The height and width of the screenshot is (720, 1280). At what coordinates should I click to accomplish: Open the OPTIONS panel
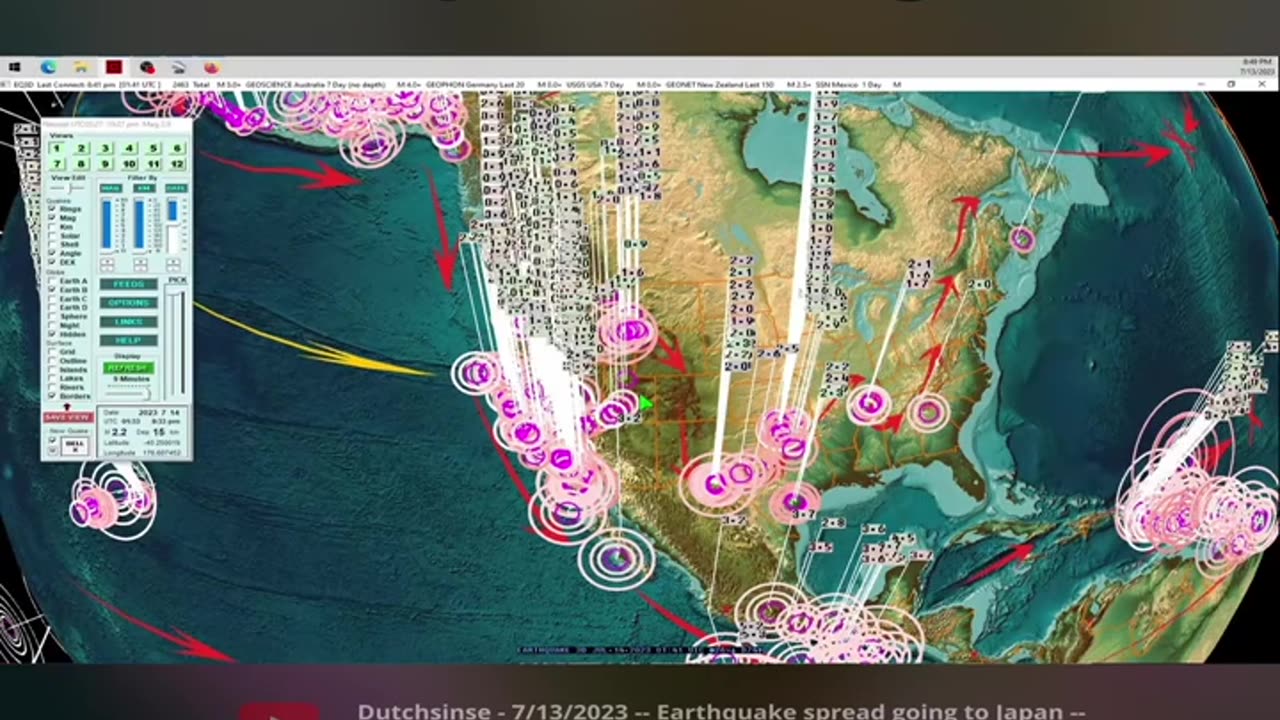pos(128,303)
